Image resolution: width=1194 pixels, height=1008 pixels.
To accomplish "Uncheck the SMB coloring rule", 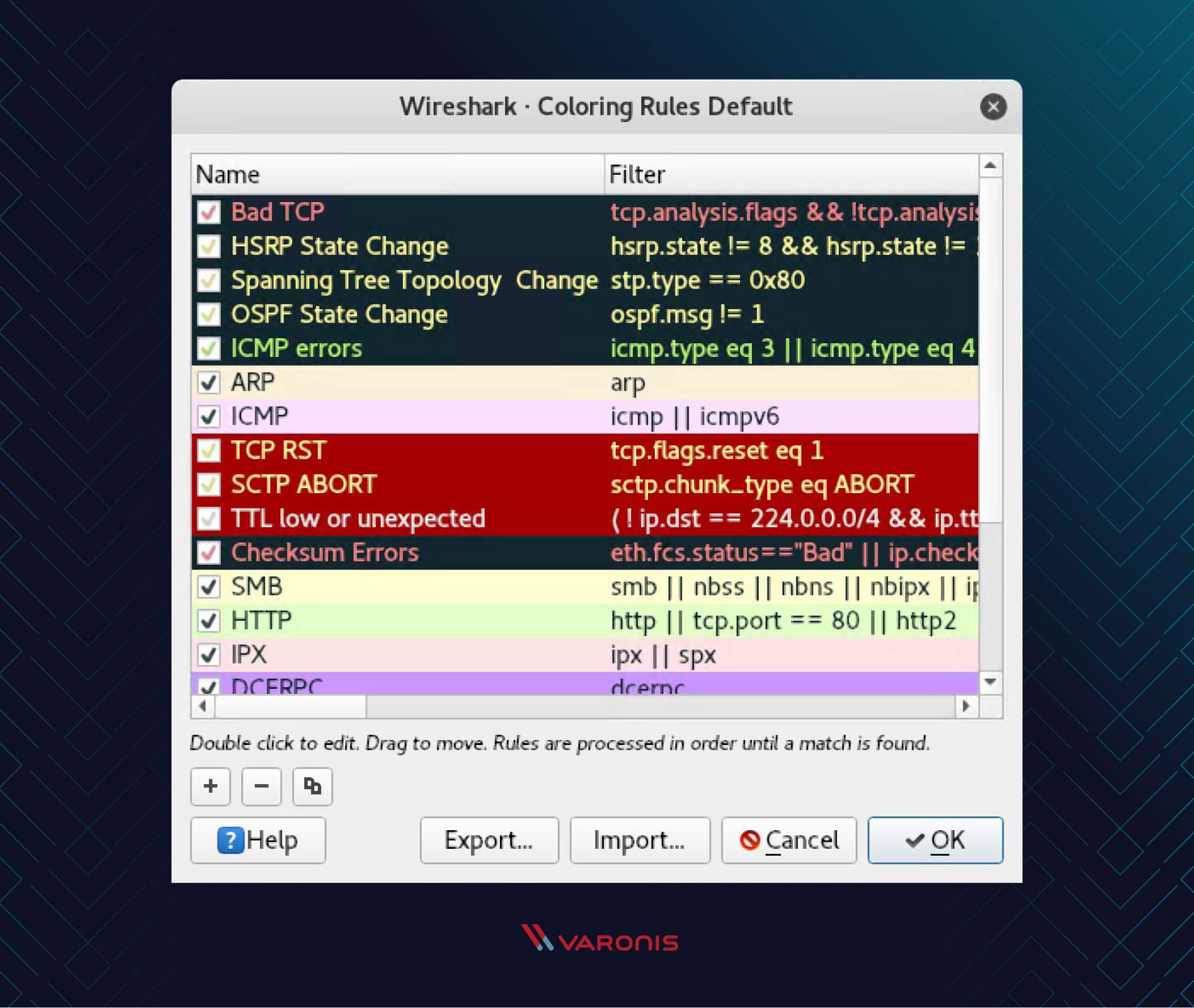I will point(208,586).
